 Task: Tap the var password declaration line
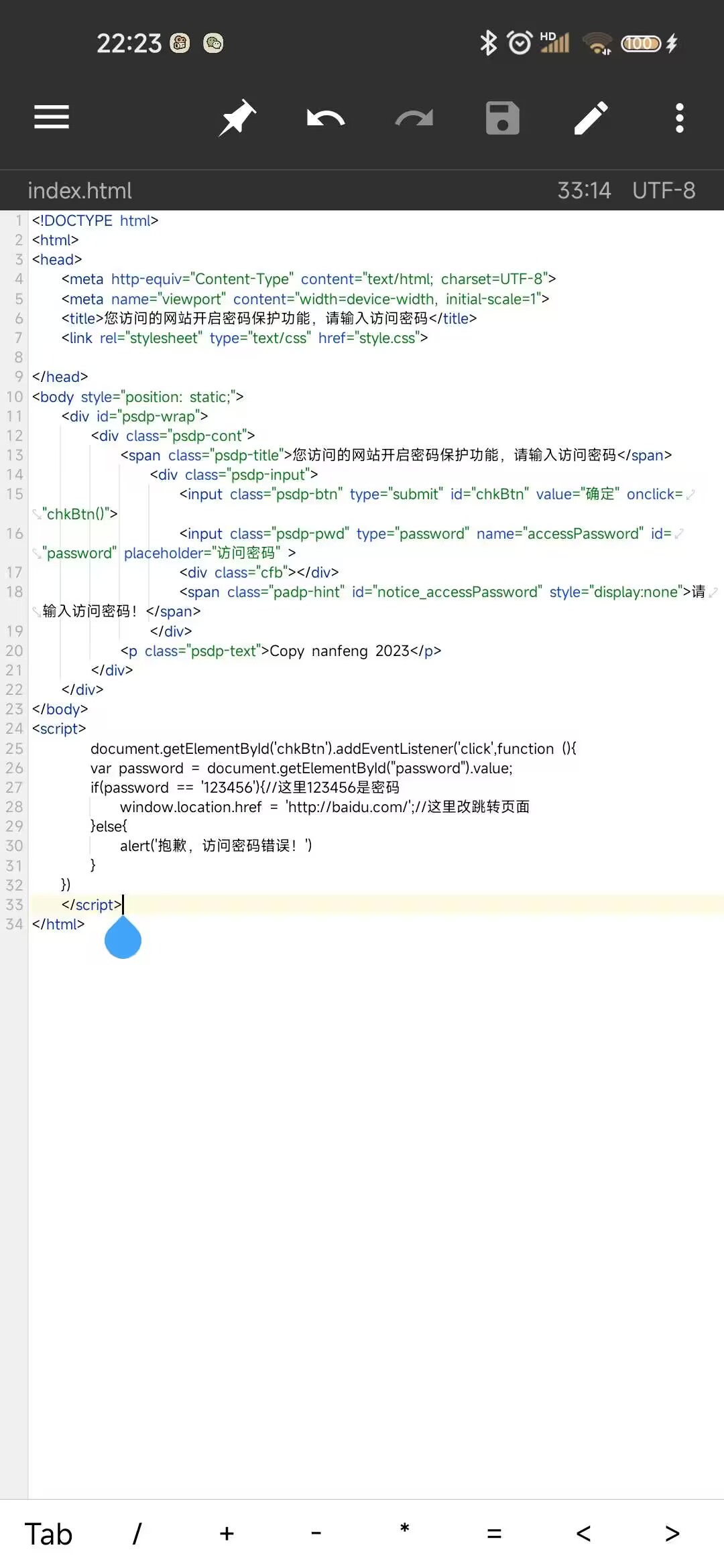(x=302, y=768)
